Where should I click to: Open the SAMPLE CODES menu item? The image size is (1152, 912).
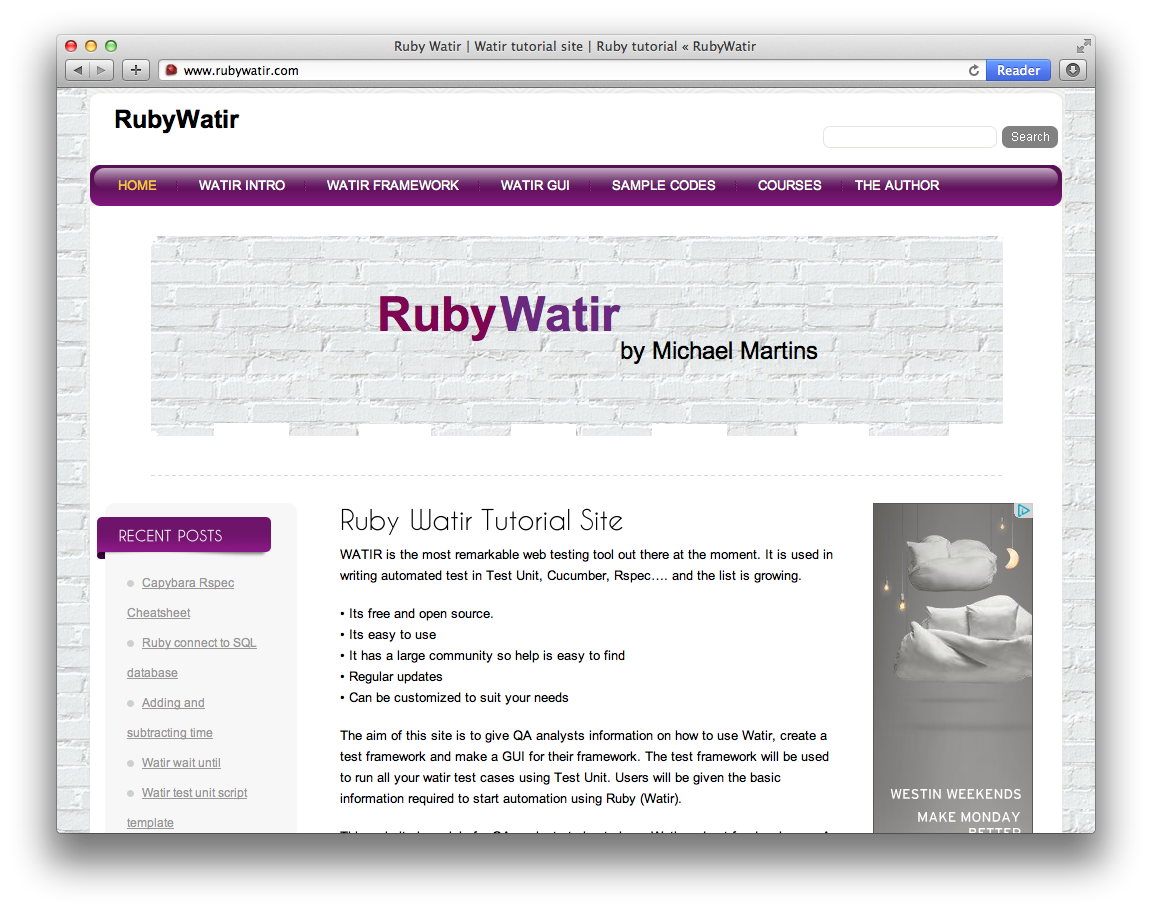click(x=663, y=185)
